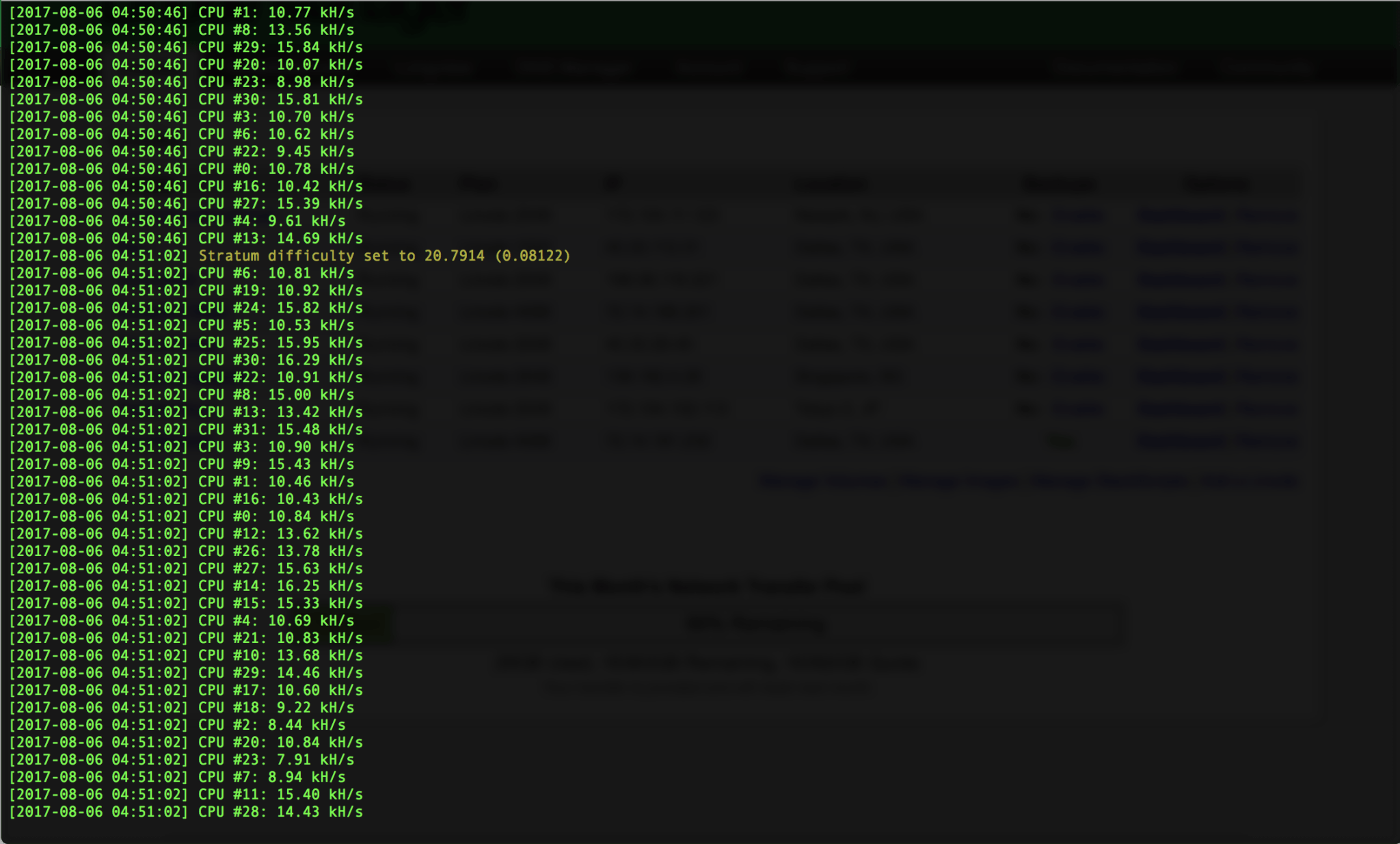Click the 'CPU #31: 15.48 kH/s' line
The image size is (1400, 844).
185,430
